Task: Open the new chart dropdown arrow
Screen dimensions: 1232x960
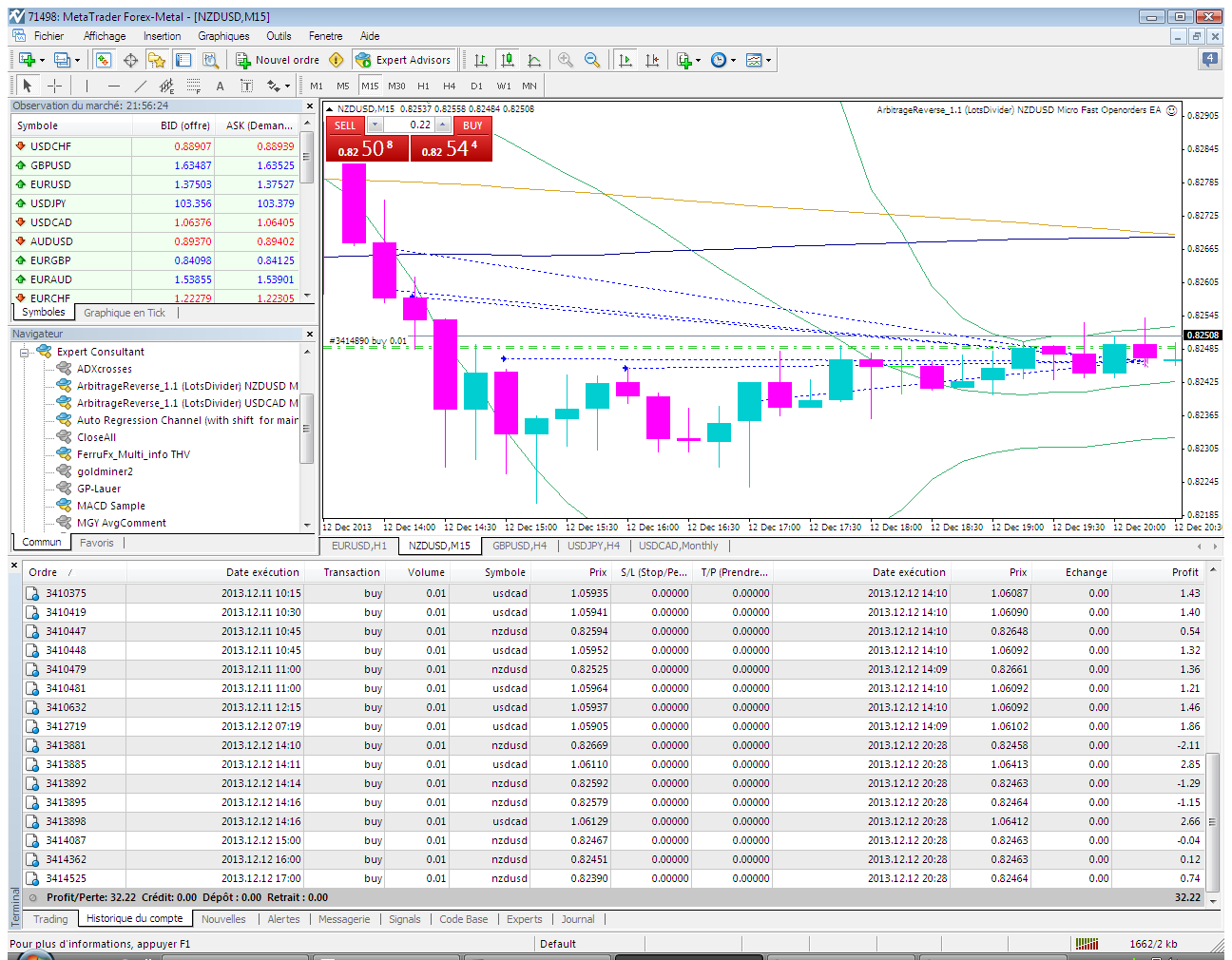Action: pos(42,60)
